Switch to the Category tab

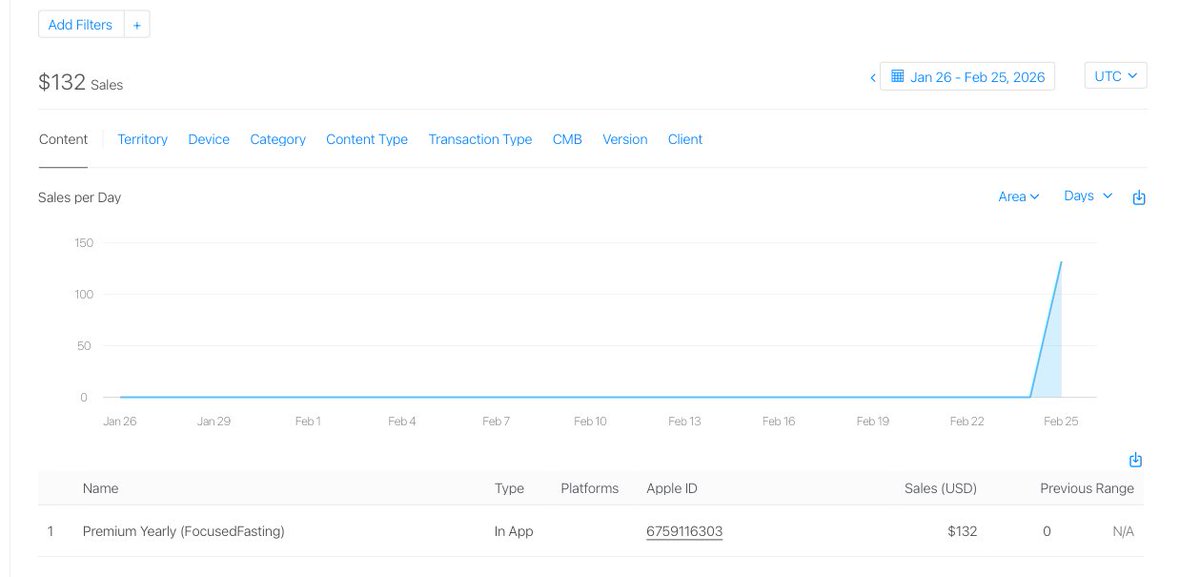278,139
